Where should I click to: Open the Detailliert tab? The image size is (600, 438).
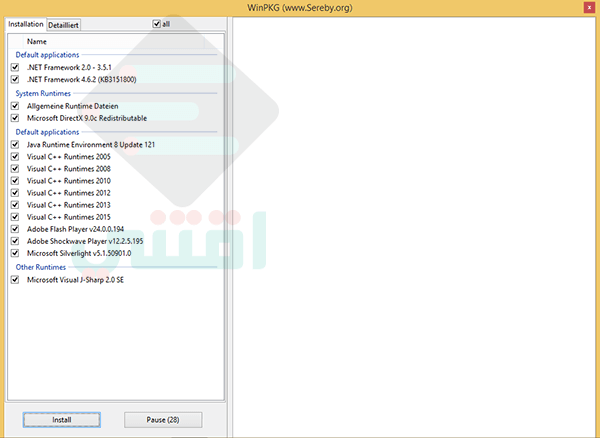coord(64,25)
